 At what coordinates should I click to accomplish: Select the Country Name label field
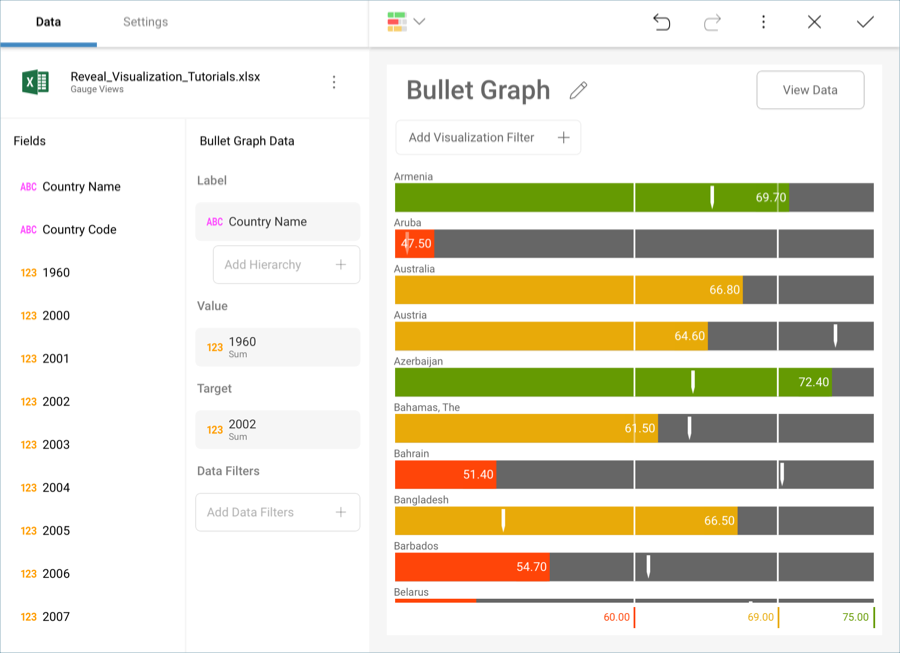coord(277,222)
